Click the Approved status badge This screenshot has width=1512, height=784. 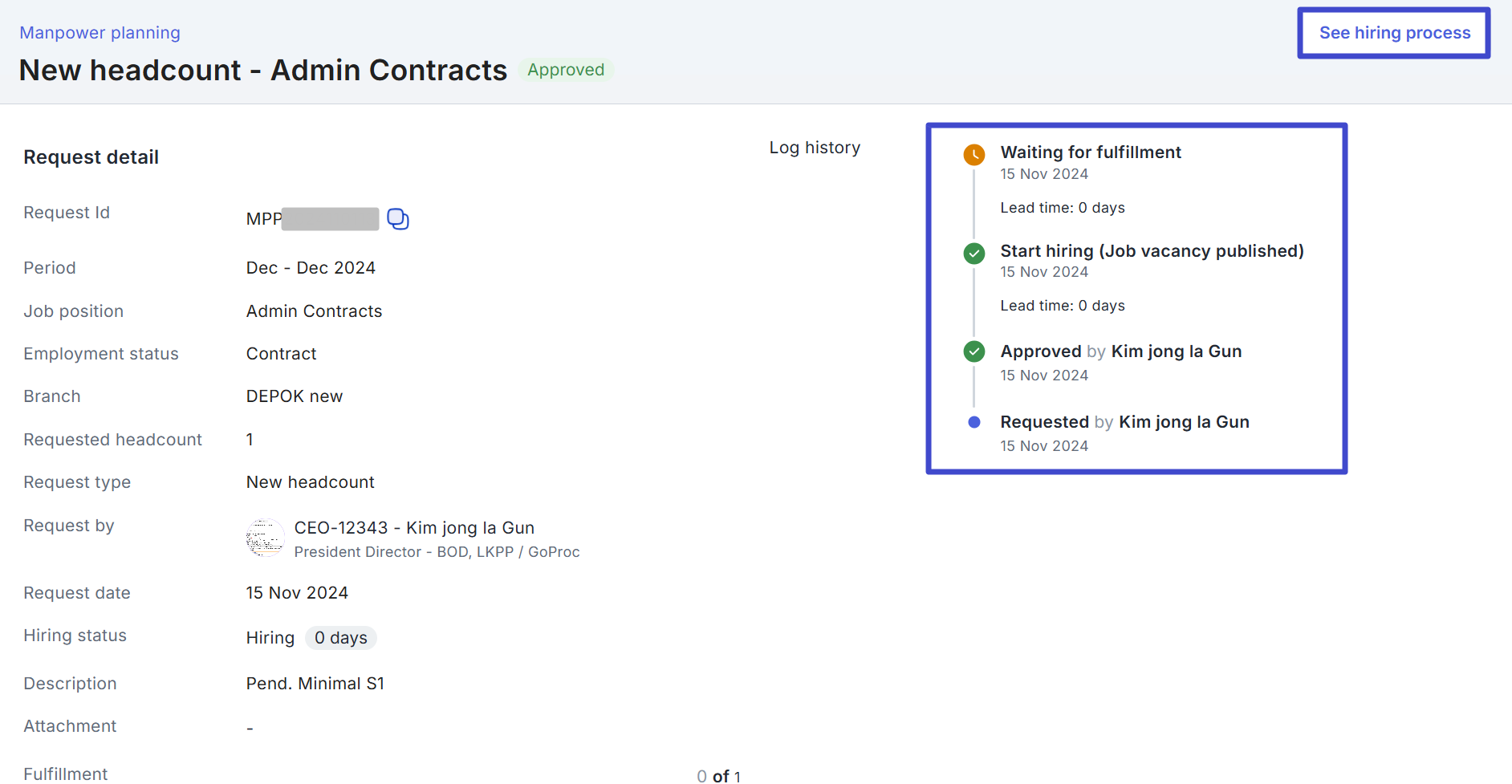(x=566, y=70)
